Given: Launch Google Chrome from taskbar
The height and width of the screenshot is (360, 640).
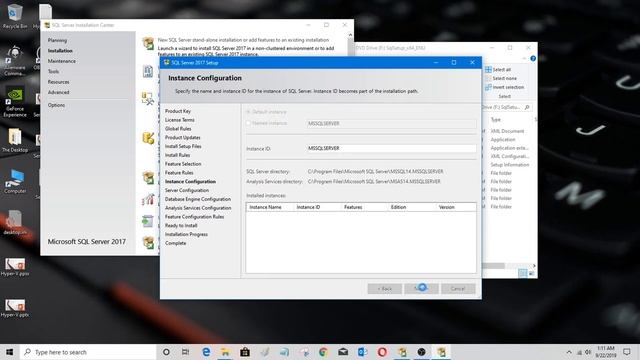Looking at the screenshot, I should [x=323, y=352].
